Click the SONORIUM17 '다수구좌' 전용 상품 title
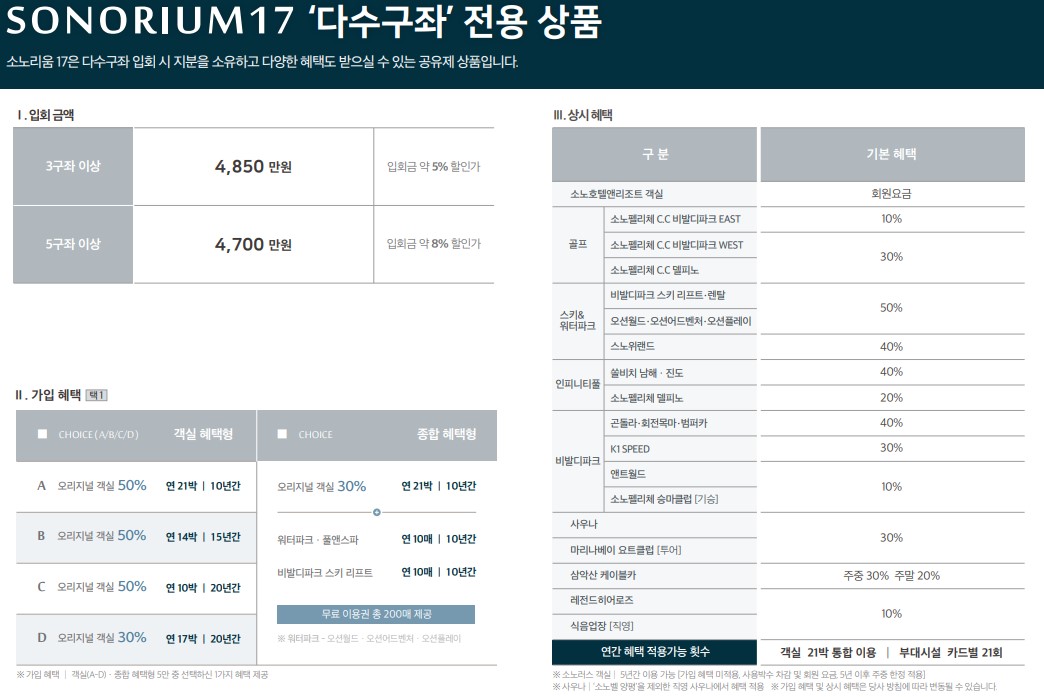The width and height of the screenshot is (1044, 697). click(x=304, y=20)
